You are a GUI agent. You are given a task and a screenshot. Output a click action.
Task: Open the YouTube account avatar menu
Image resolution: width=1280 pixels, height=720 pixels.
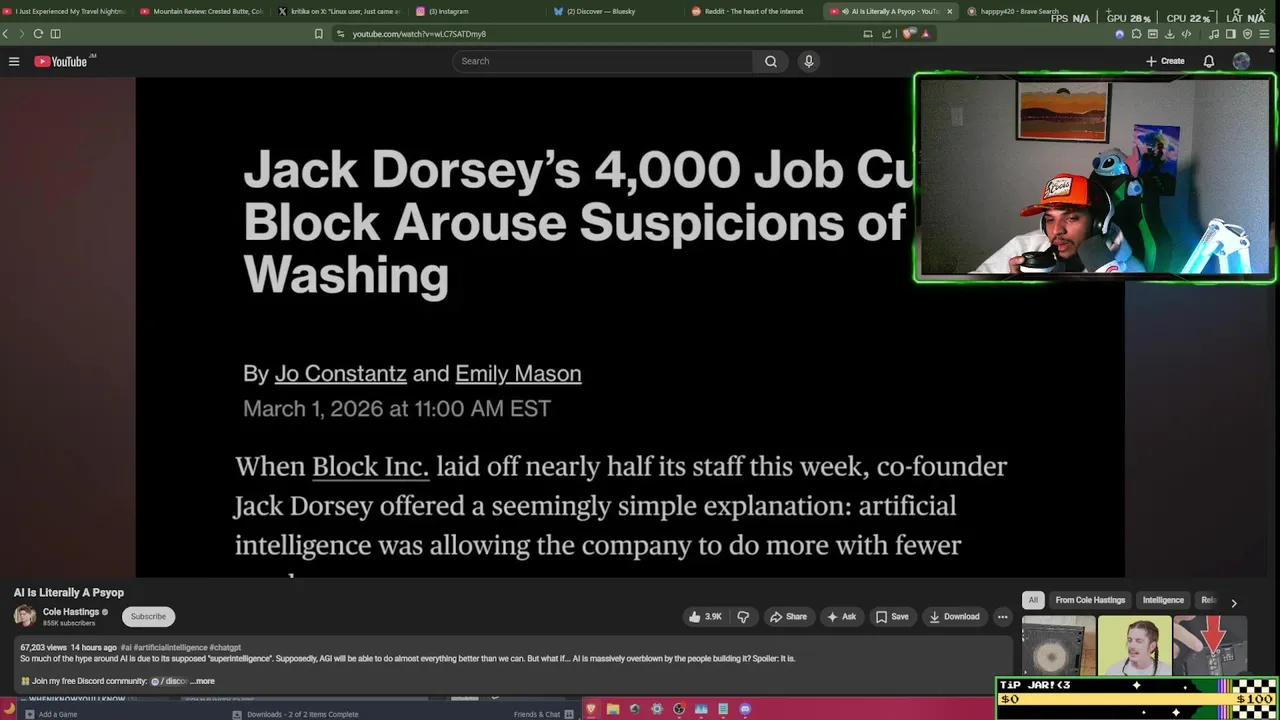1241,61
